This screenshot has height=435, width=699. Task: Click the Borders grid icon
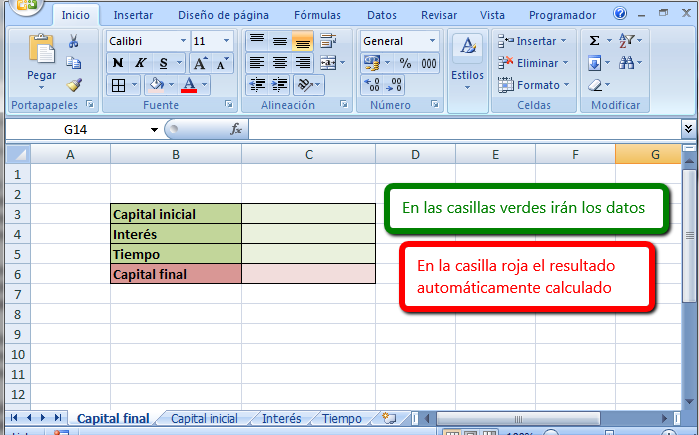click(119, 85)
